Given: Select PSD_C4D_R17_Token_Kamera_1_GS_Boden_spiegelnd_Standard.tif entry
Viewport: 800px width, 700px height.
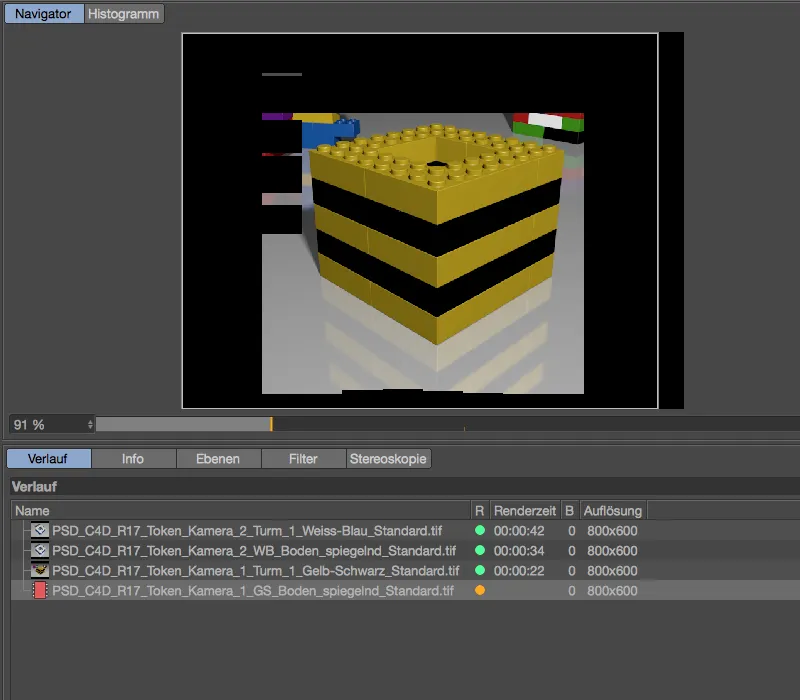Looking at the screenshot, I should pyautogui.click(x=253, y=590).
